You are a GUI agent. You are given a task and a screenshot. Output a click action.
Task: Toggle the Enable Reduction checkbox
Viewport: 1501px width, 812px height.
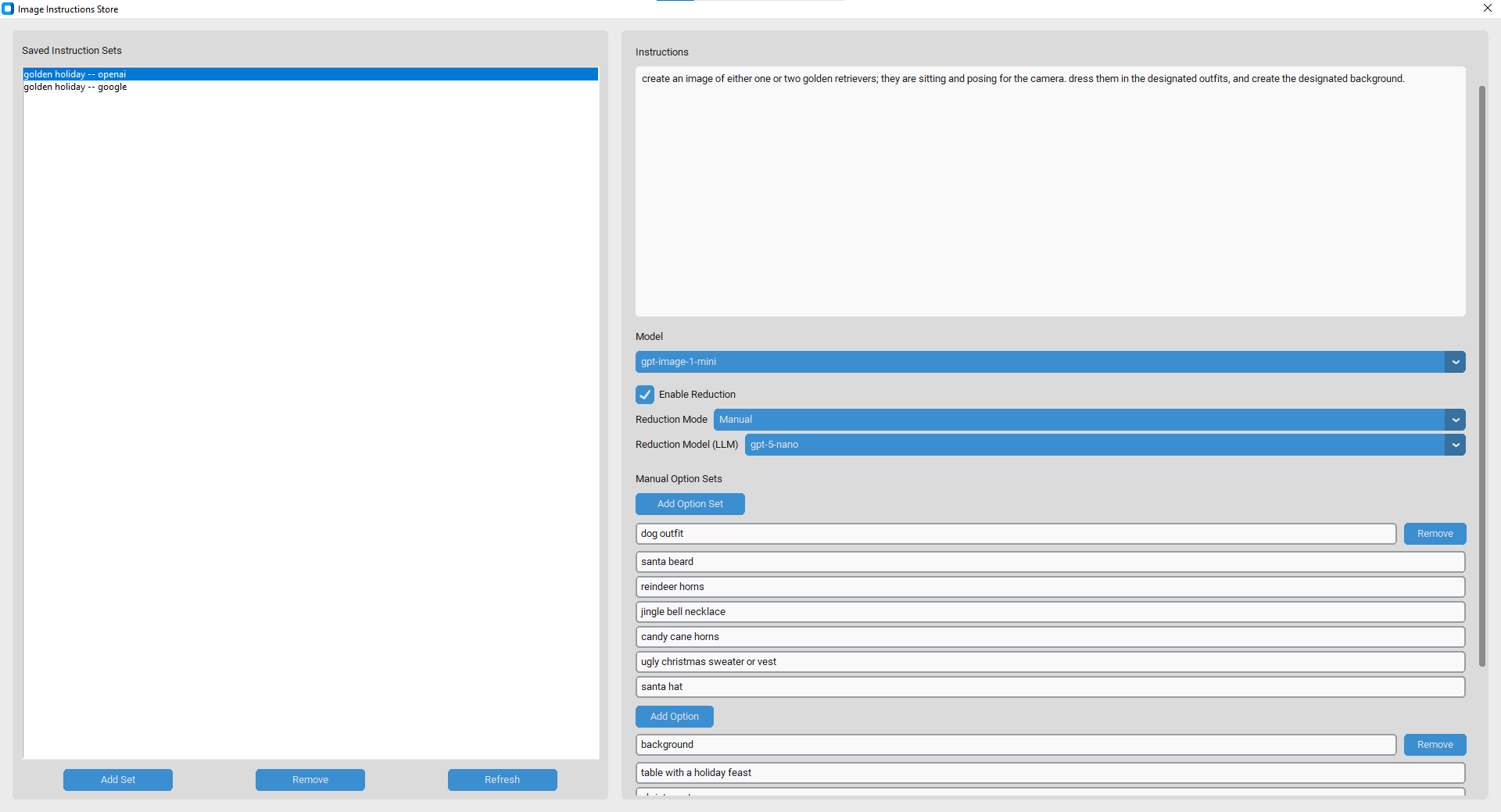pos(645,395)
